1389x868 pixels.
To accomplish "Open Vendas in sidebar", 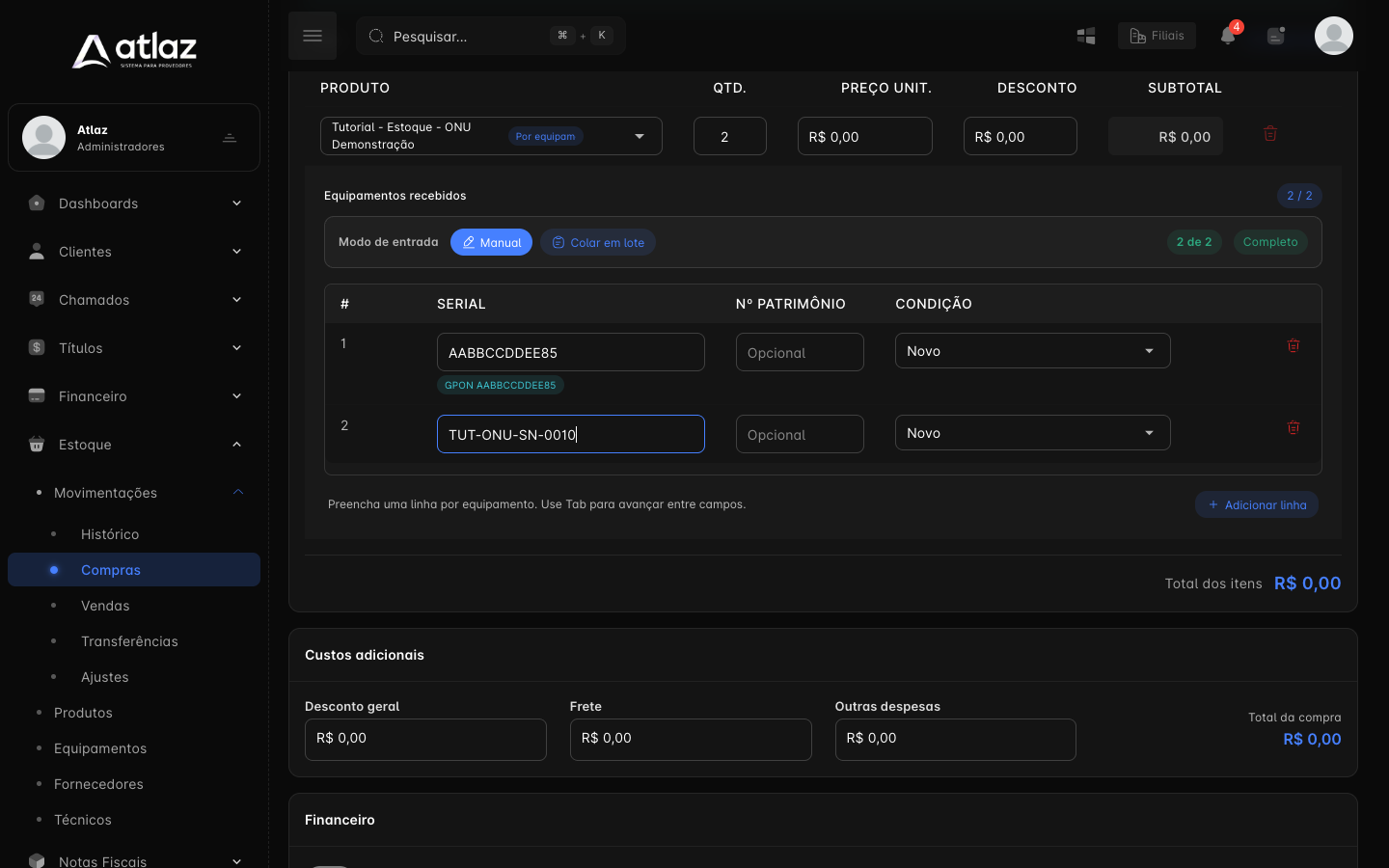I will [105, 606].
